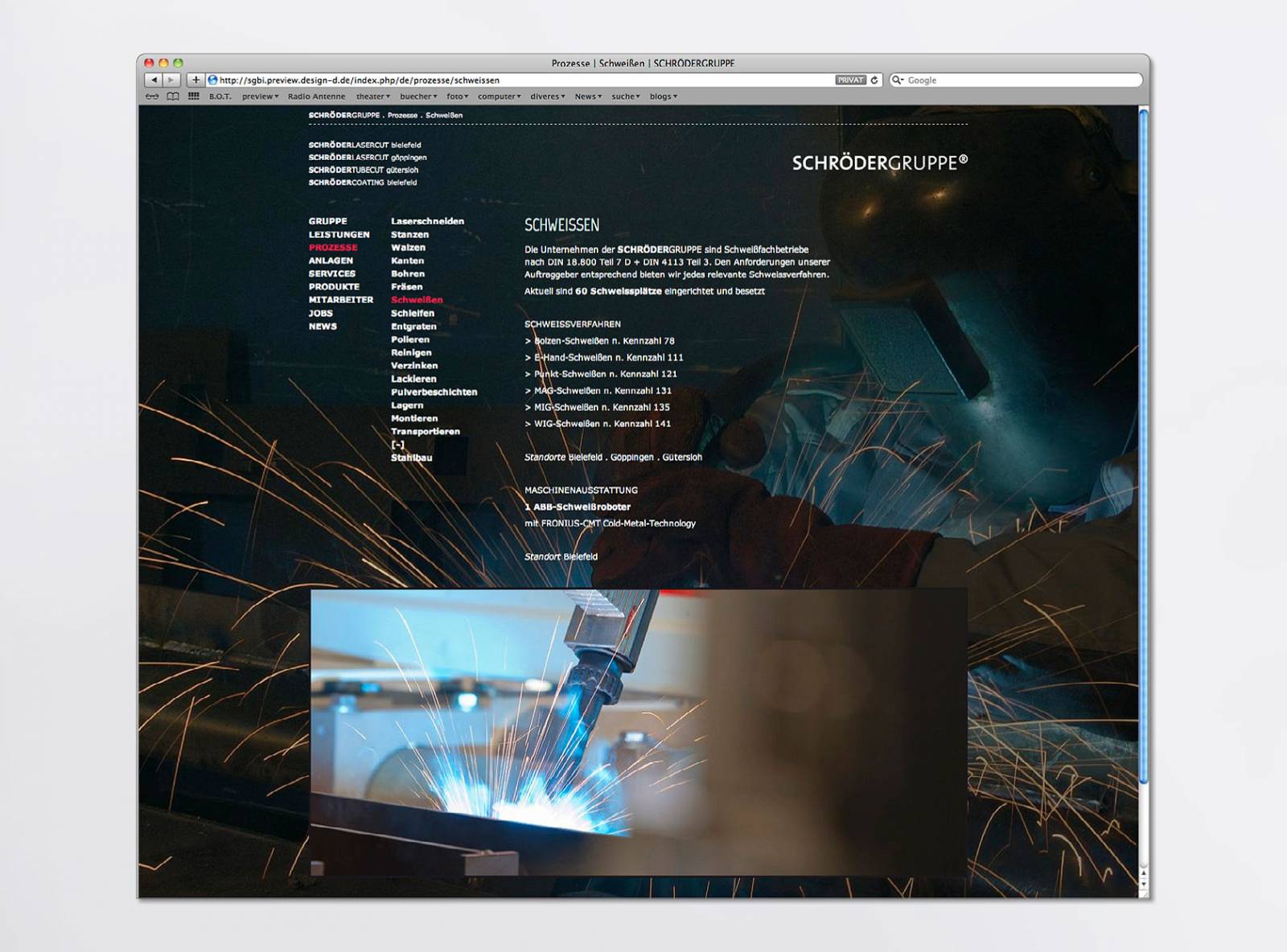
Task: Expand the preview bookmarks folder
Action: [261, 96]
